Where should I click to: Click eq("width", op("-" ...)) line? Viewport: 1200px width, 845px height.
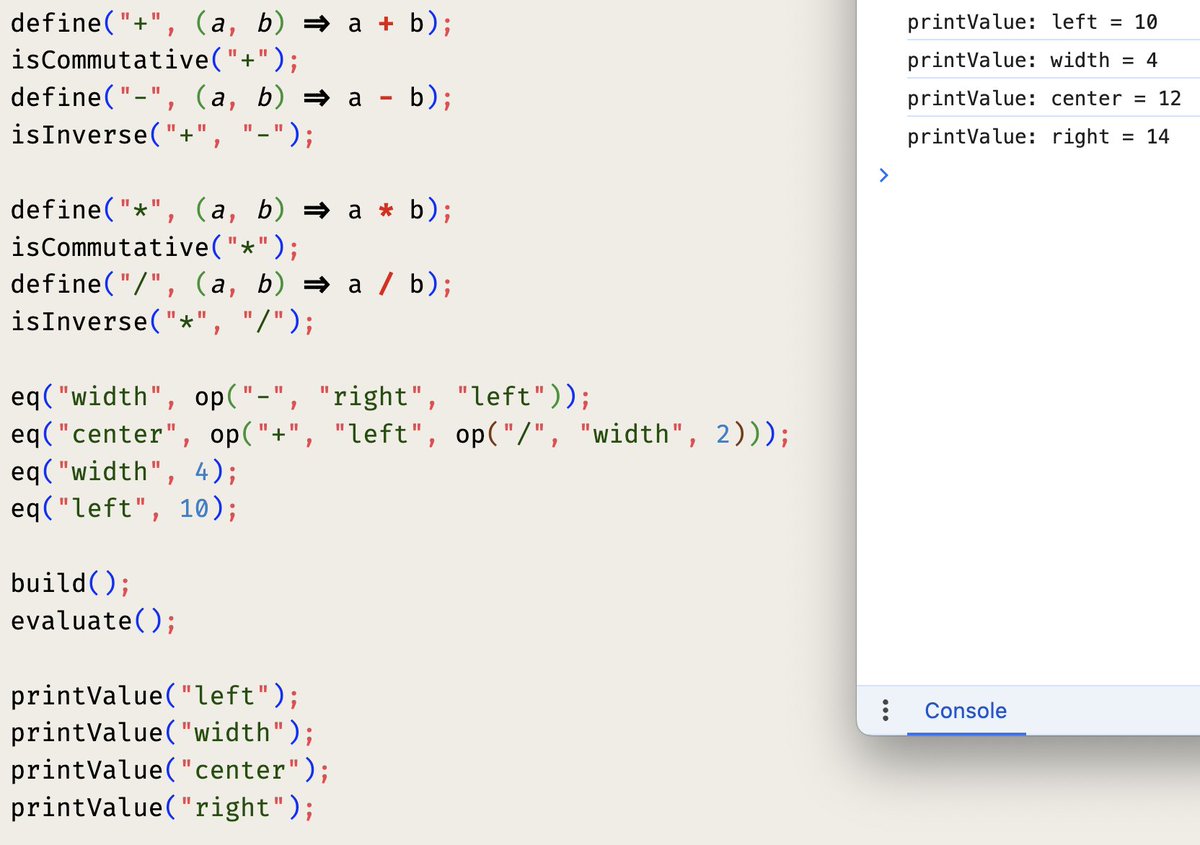tap(301, 397)
